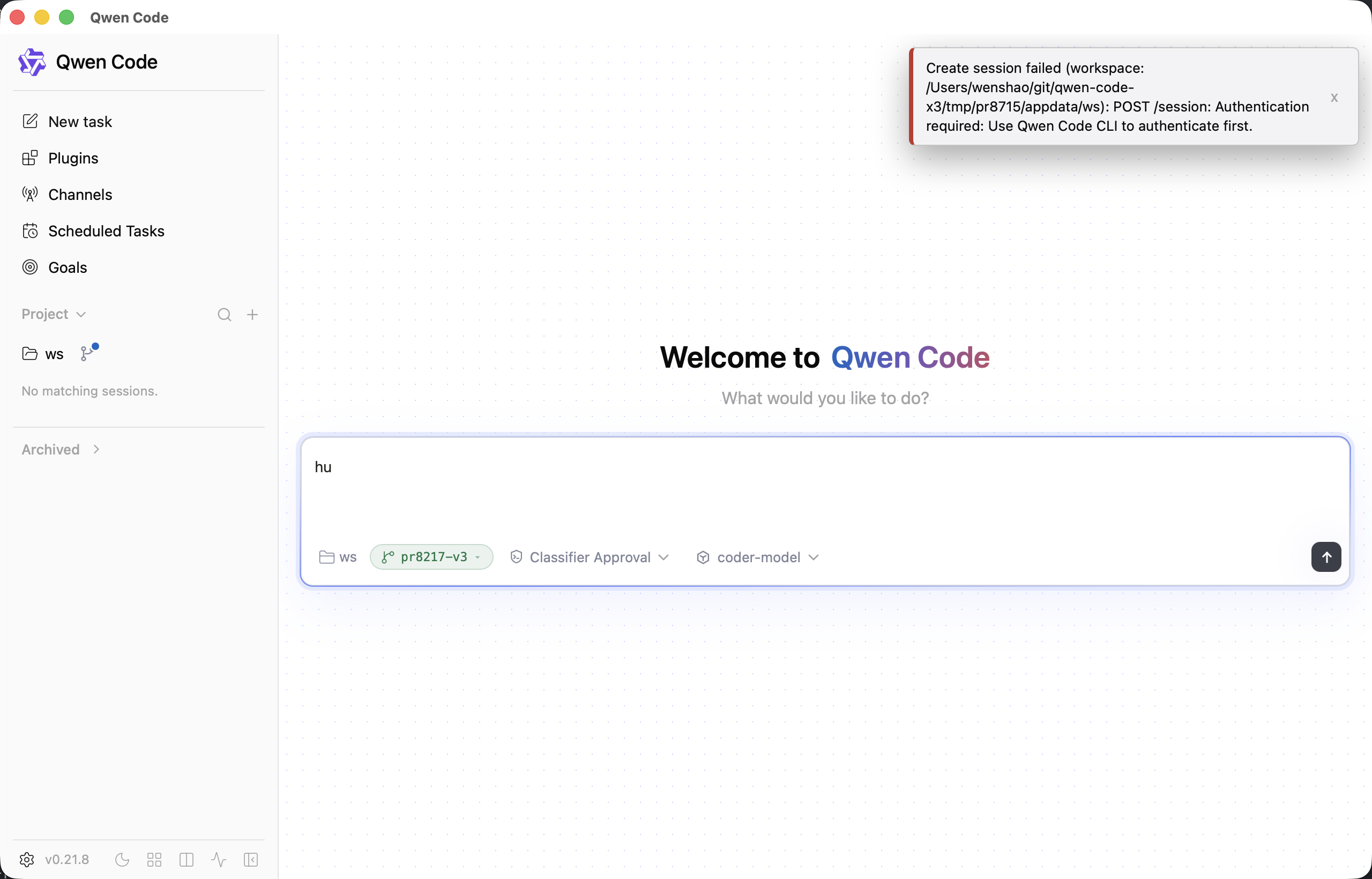Open the pr8217-v3 branch selector
The width and height of the screenshot is (1372, 879).
[431, 557]
